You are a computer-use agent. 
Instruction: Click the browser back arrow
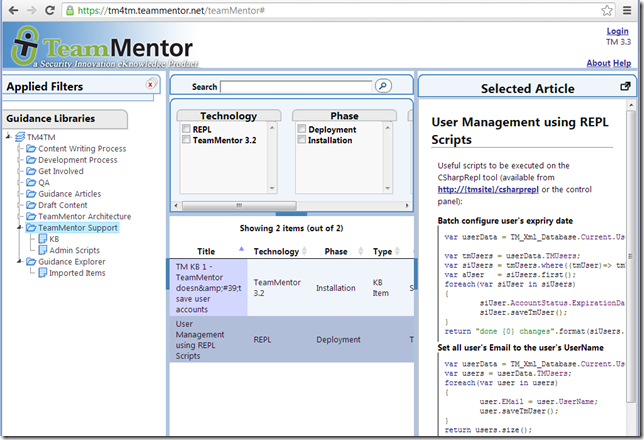coord(13,10)
